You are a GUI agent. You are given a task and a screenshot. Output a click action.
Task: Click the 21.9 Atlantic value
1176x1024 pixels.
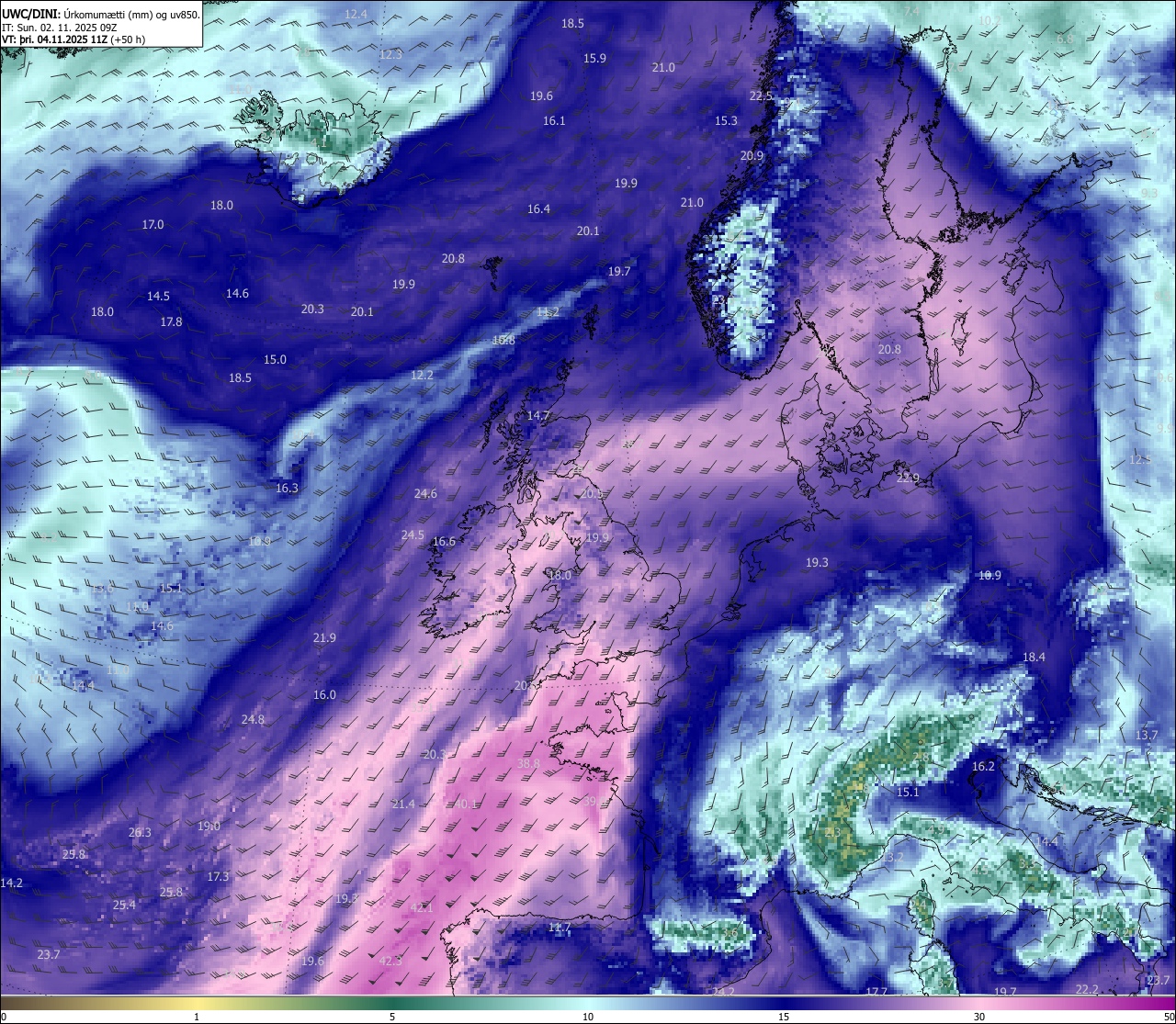[324, 637]
